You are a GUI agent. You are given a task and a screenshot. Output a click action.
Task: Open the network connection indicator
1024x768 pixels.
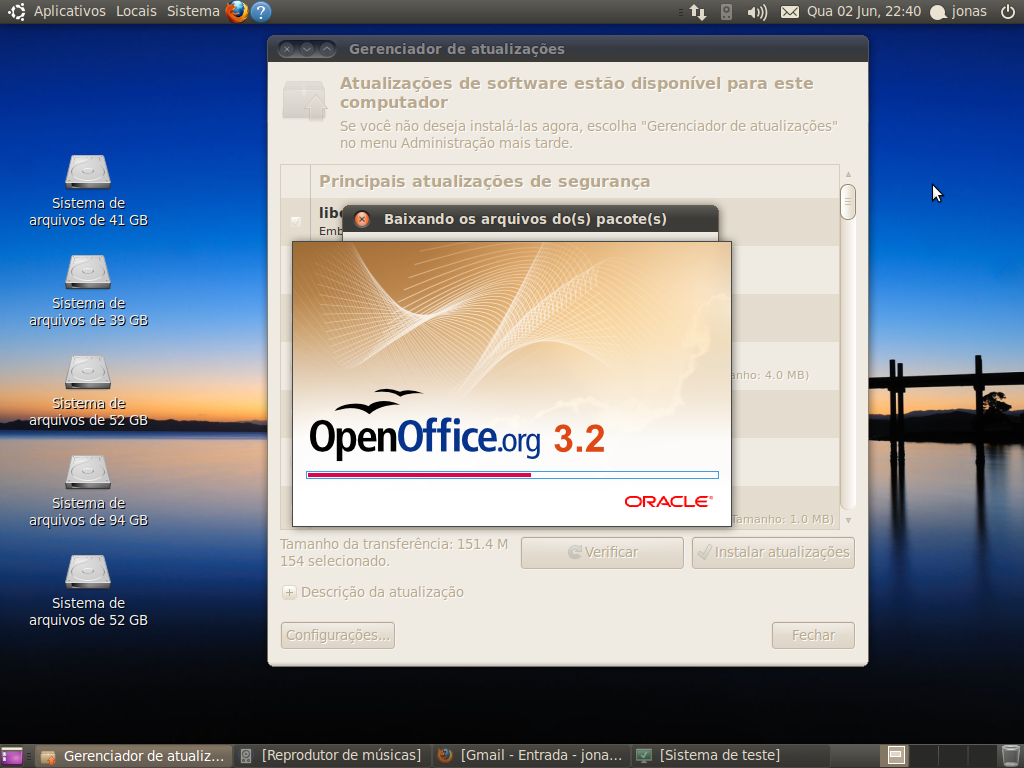698,12
